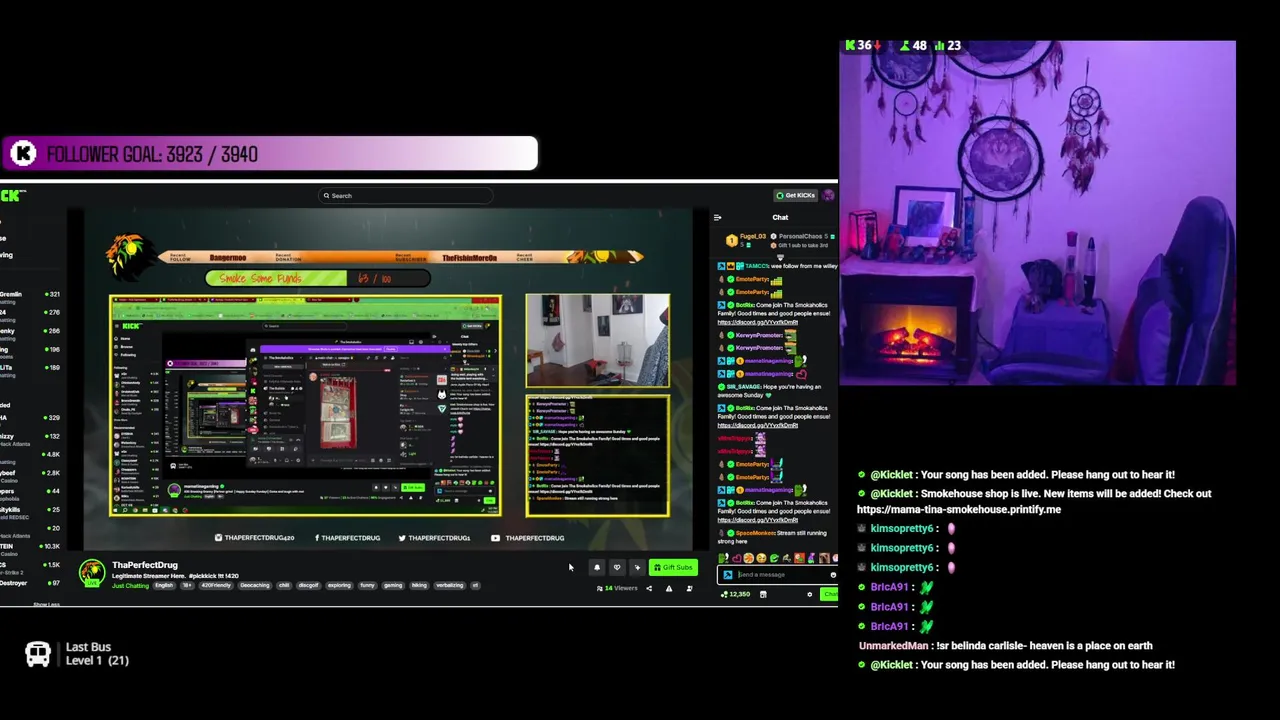The width and height of the screenshot is (1280, 720).
Task: Click the 12,350 channel points balance
Action: 736,594
